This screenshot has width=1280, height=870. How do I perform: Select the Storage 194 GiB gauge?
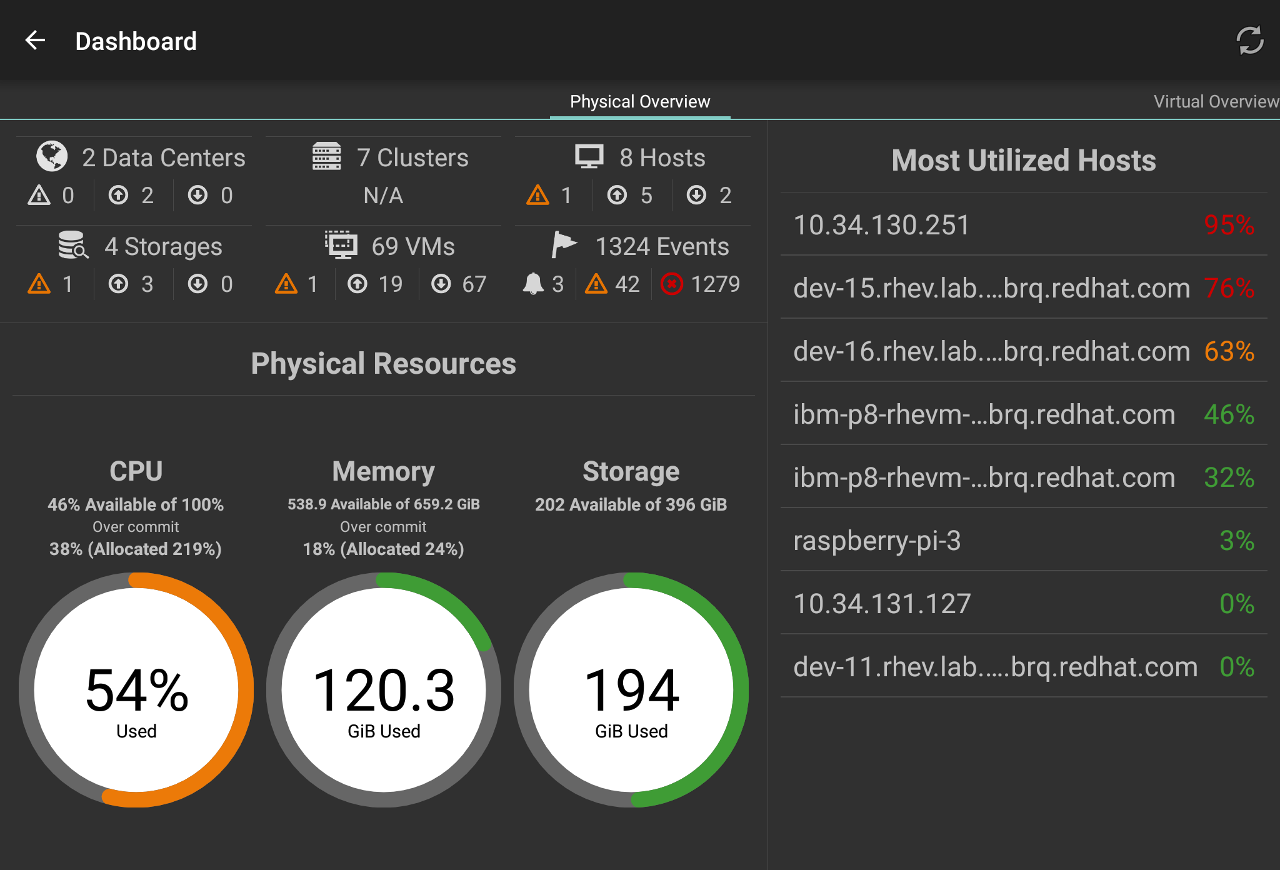click(x=631, y=690)
